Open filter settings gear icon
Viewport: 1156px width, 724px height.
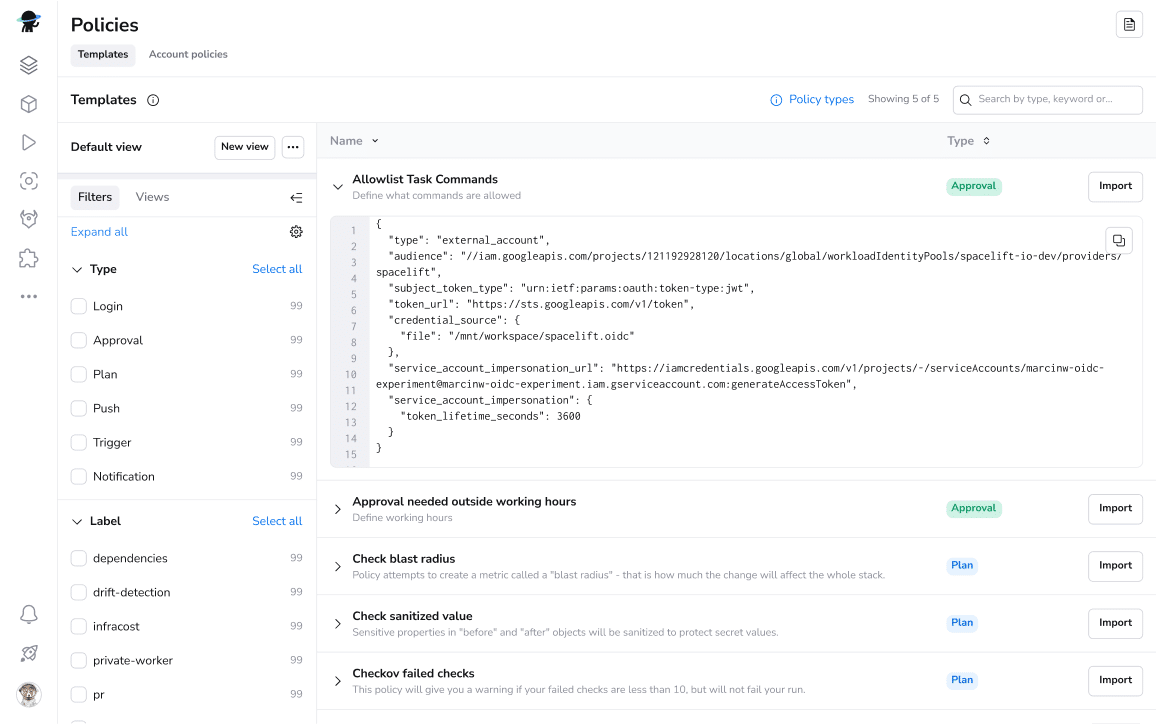point(296,232)
